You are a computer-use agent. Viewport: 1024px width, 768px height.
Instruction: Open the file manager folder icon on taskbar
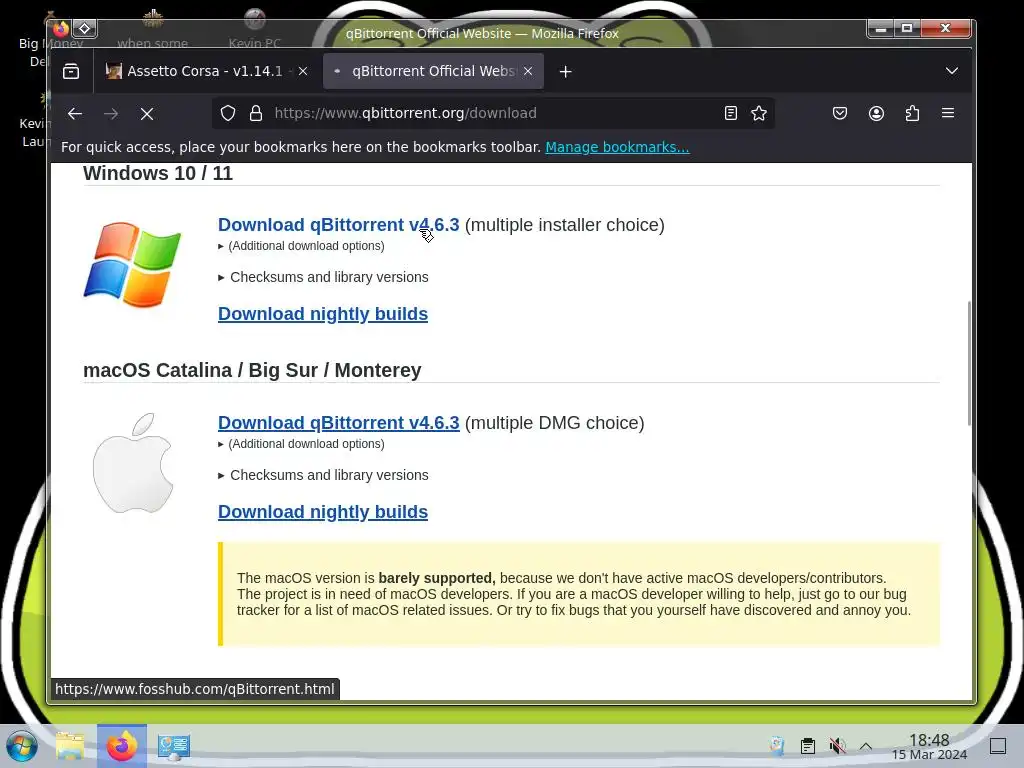70,746
